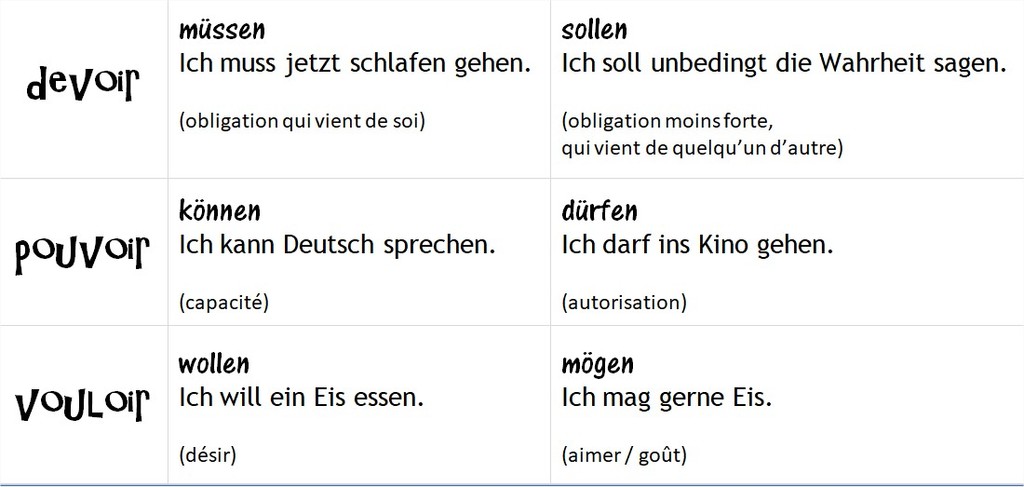This screenshot has width=1024, height=487.
Task: Select the bold word 'dürfen'
Action: [600, 212]
